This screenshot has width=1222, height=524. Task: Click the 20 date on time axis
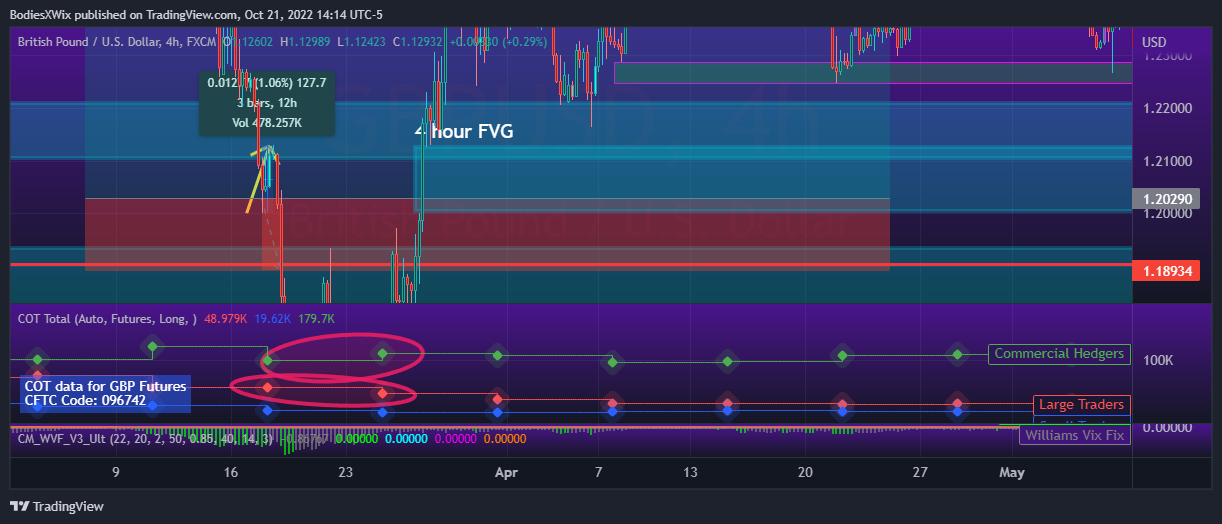tap(805, 473)
